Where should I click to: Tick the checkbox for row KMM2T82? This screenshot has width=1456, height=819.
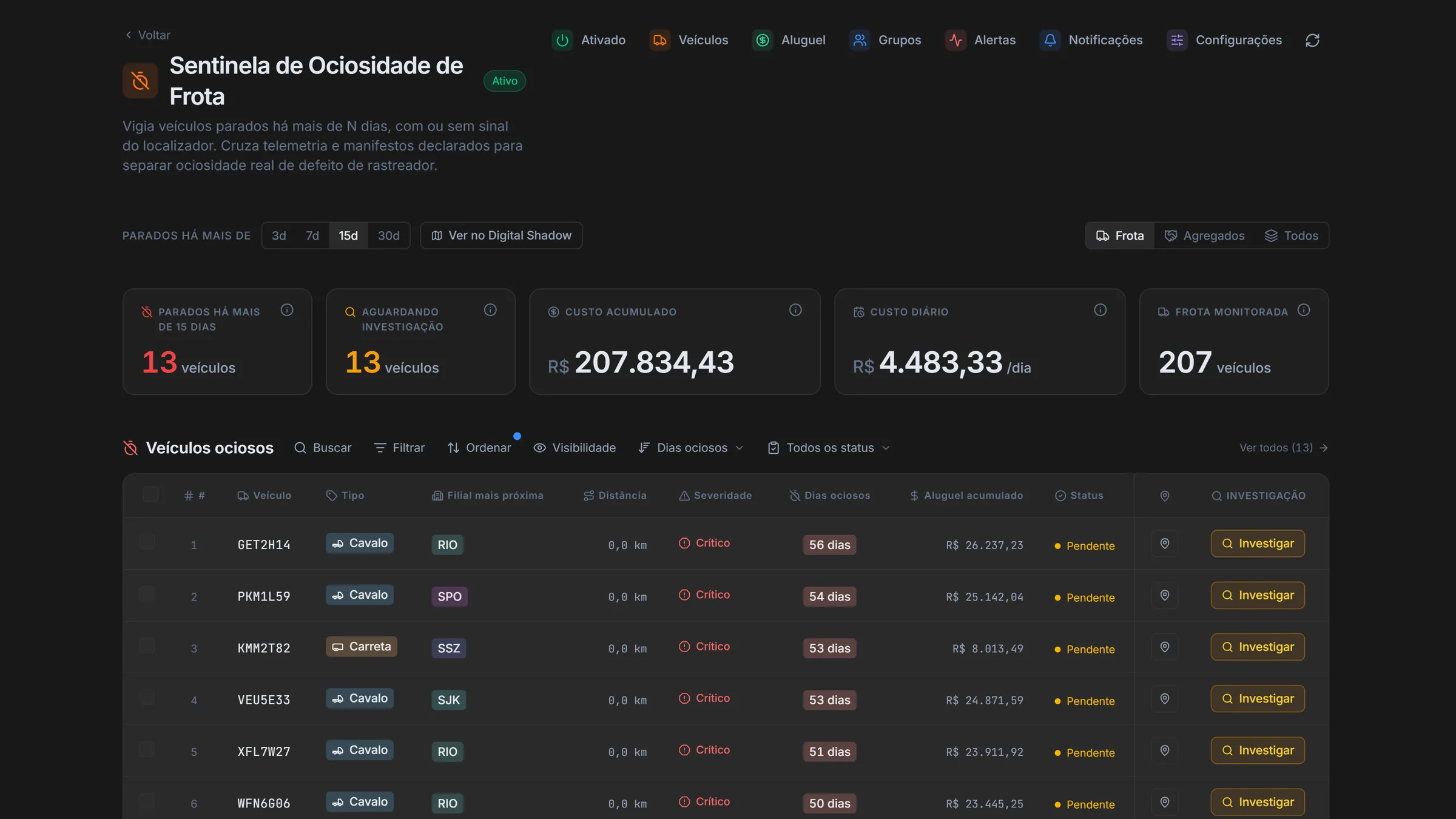147,645
